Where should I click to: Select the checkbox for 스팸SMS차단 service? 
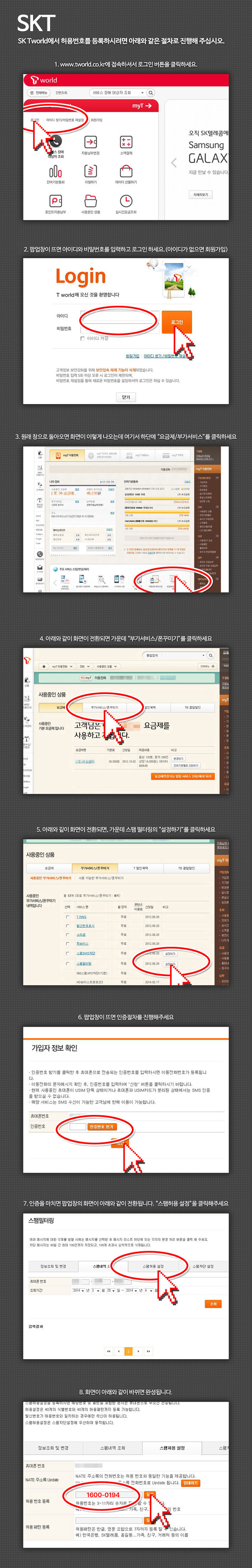tap(68, 953)
